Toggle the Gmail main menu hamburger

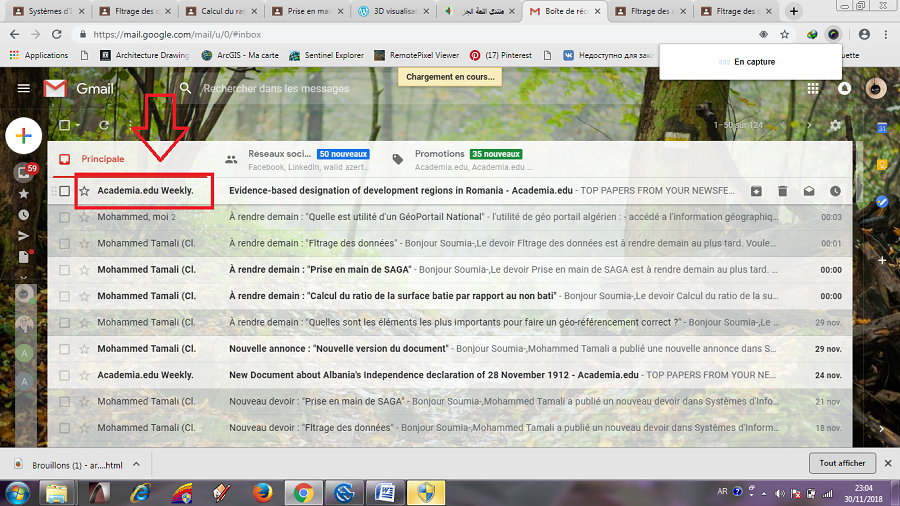(x=24, y=88)
